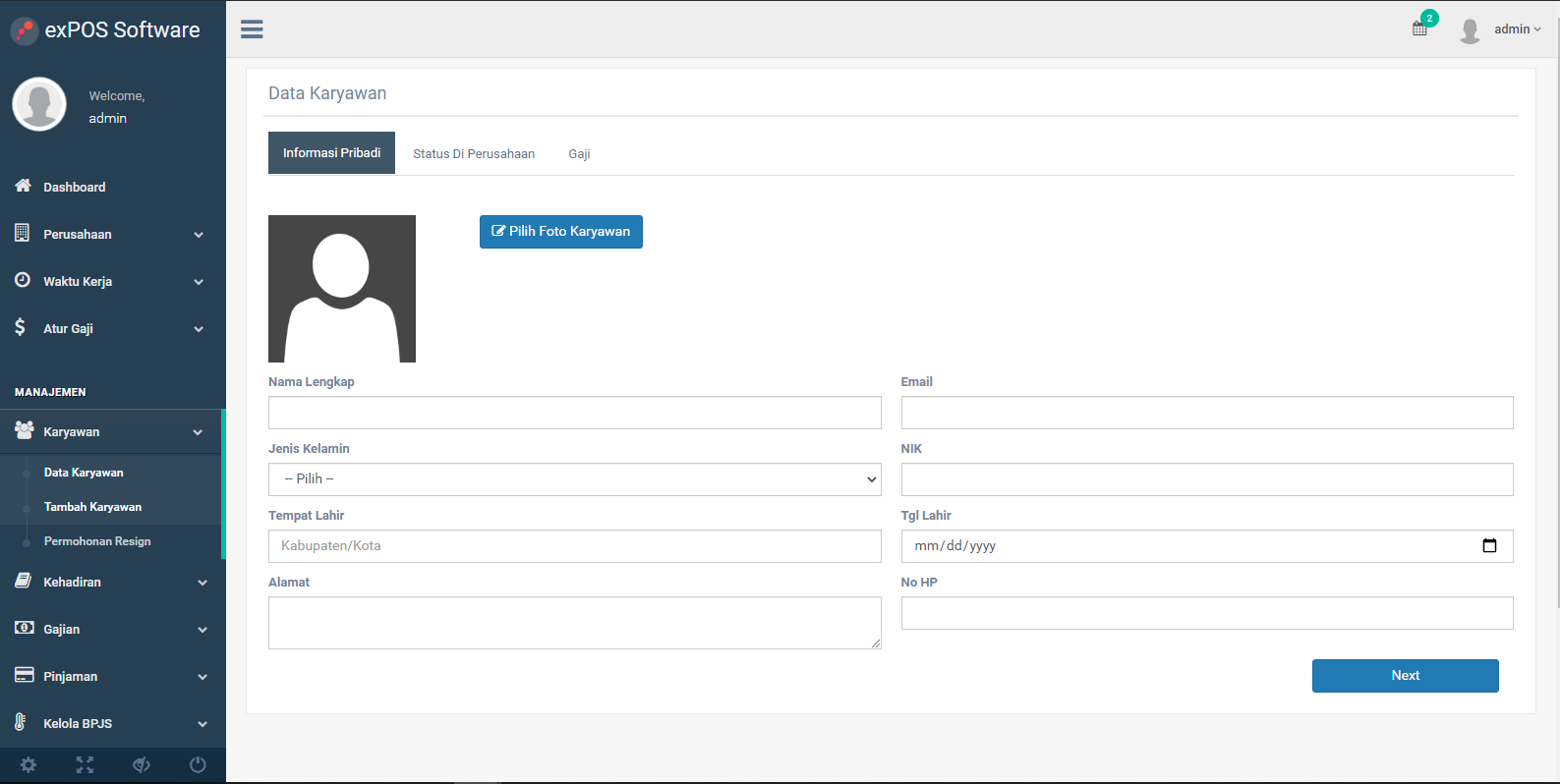The height and width of the screenshot is (784, 1560).
Task: Open Data Karyawan submenu item
Action: tap(84, 473)
